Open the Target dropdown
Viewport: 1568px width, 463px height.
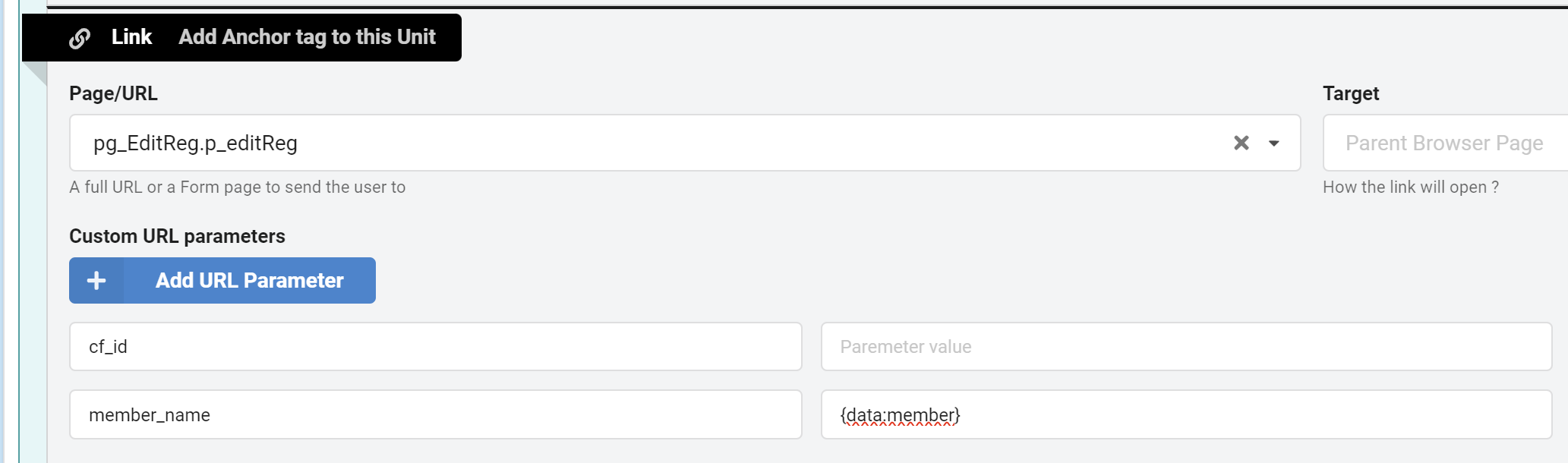pyautogui.click(x=1444, y=143)
